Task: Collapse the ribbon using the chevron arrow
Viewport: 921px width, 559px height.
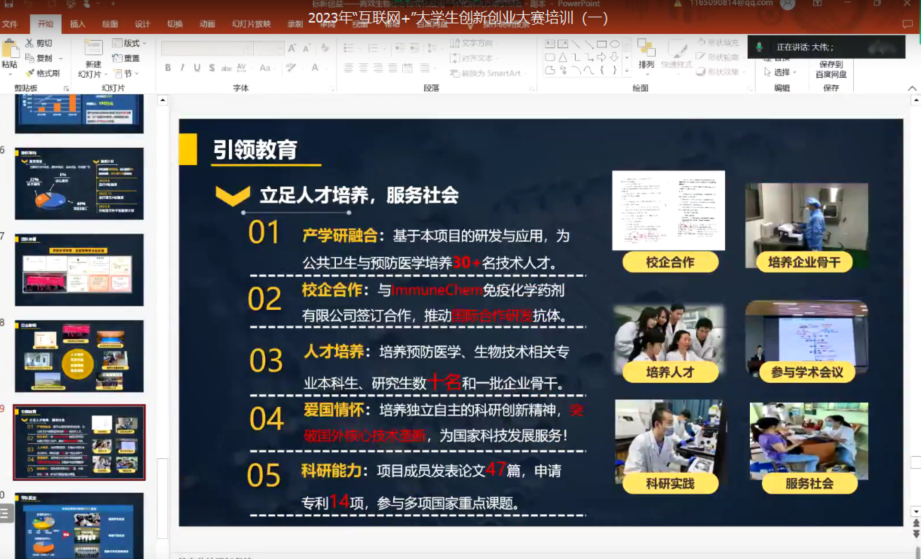Action: (x=912, y=88)
